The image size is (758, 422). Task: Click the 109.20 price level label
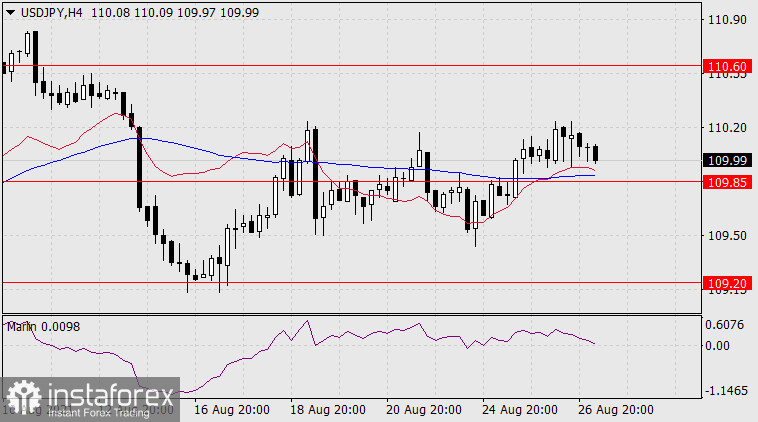coord(727,283)
